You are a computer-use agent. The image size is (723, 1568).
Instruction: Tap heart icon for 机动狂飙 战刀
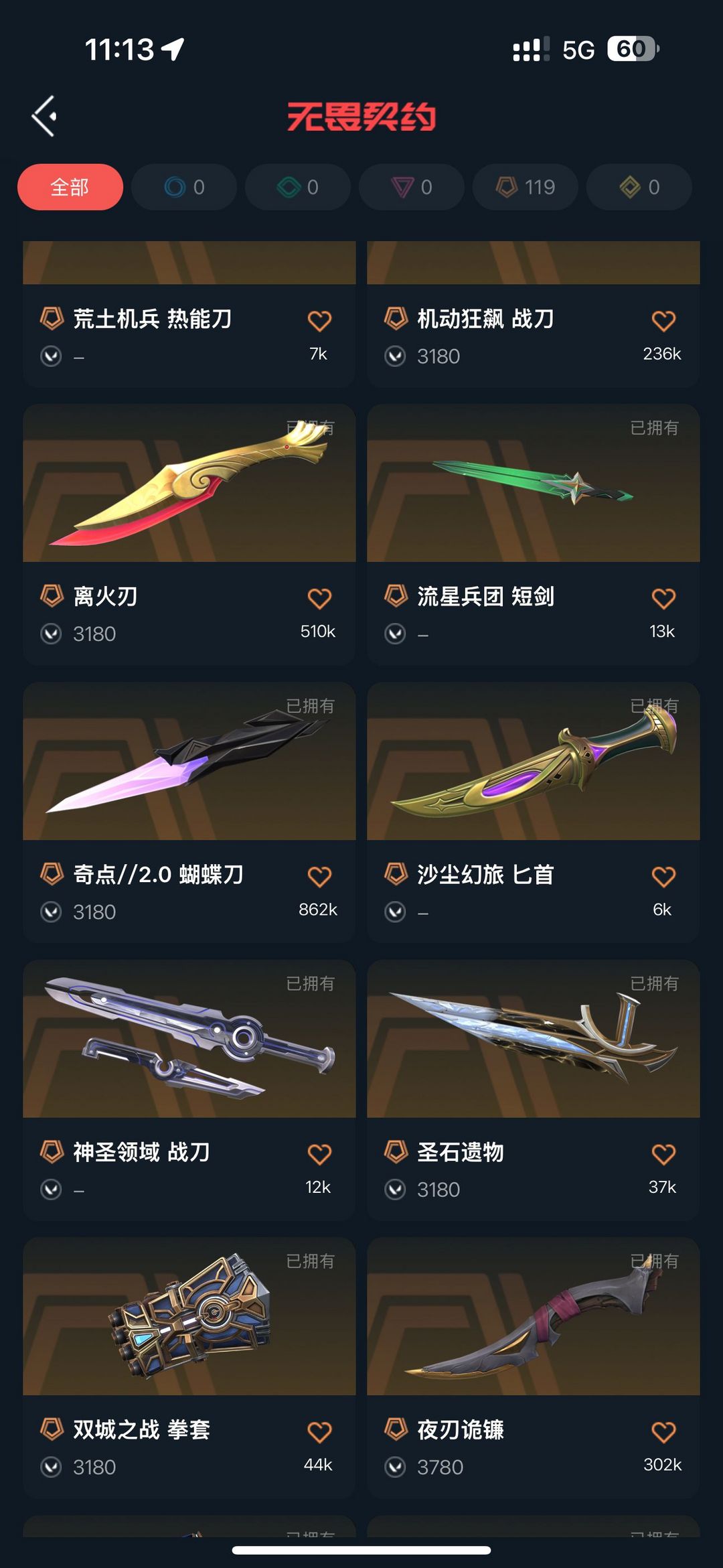tap(663, 321)
